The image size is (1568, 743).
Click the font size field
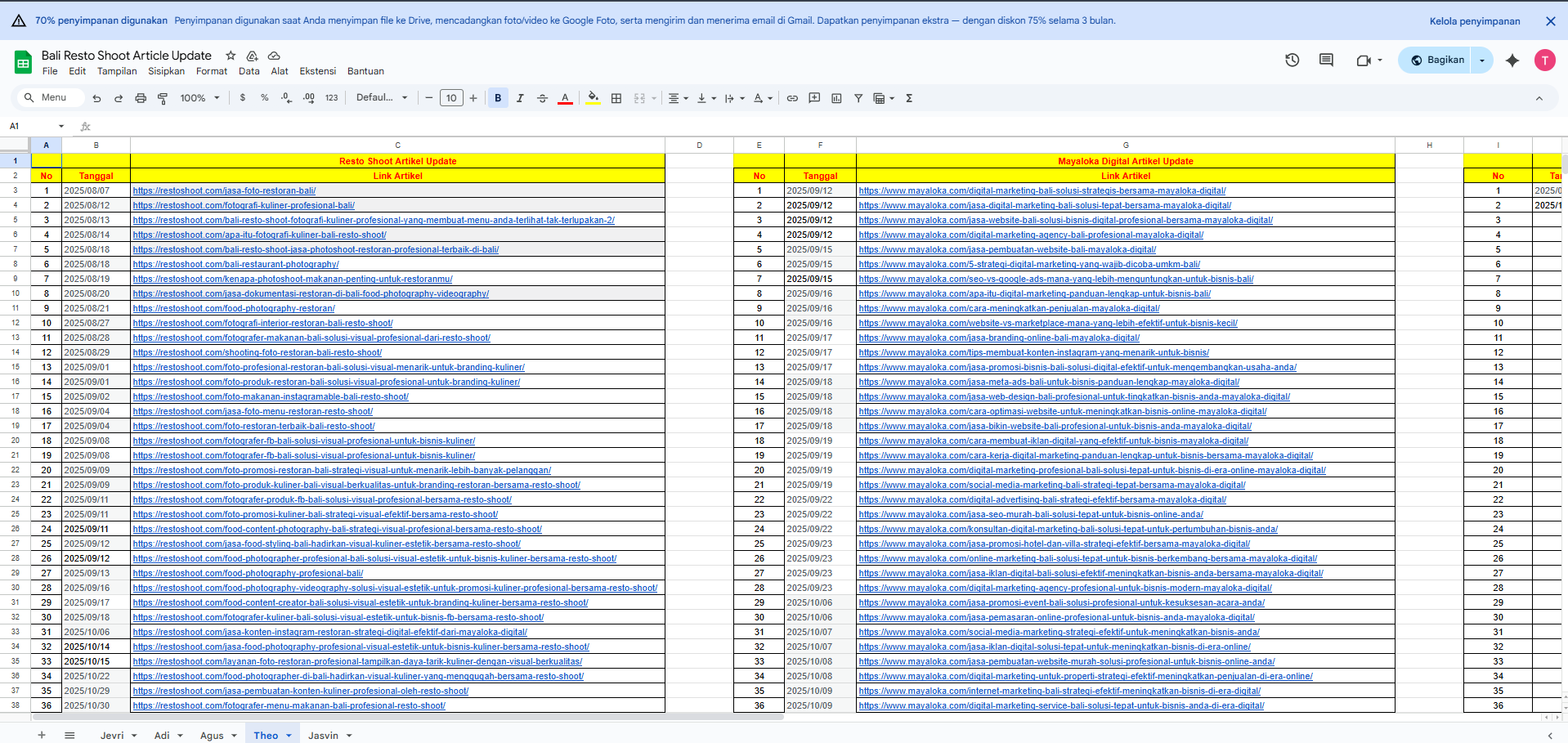point(451,98)
